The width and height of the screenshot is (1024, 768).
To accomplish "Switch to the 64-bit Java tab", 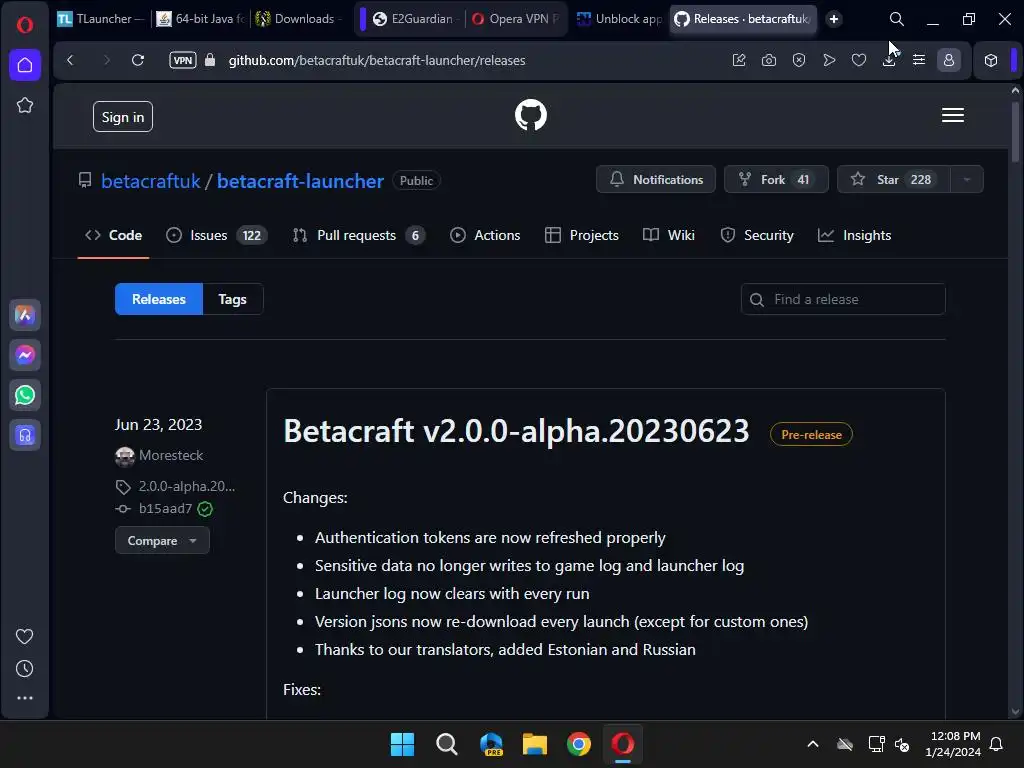I will [201, 19].
